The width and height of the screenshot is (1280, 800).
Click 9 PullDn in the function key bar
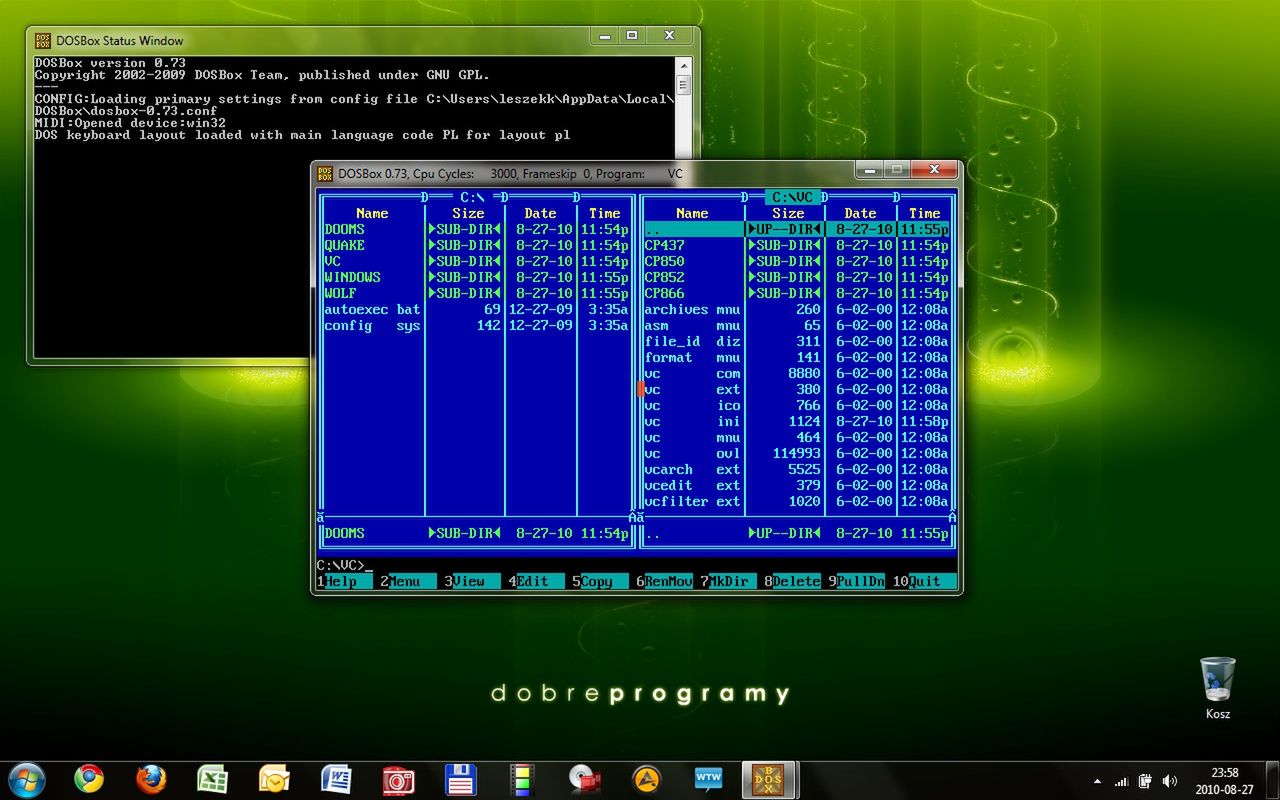[856, 581]
